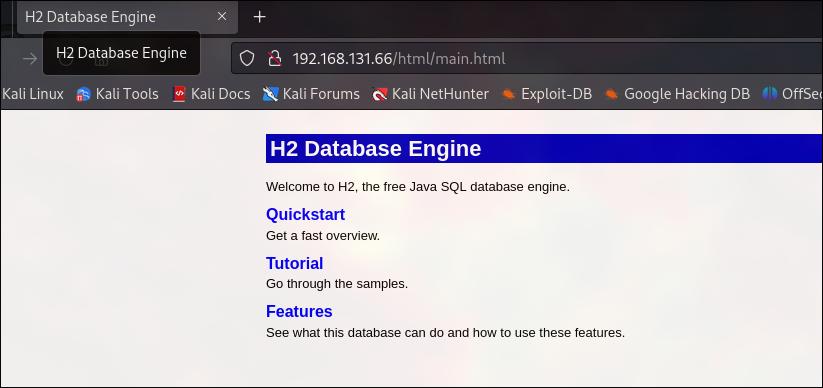Open the Exploit-DB bookmark
The height and width of the screenshot is (388, 823).
point(546,94)
